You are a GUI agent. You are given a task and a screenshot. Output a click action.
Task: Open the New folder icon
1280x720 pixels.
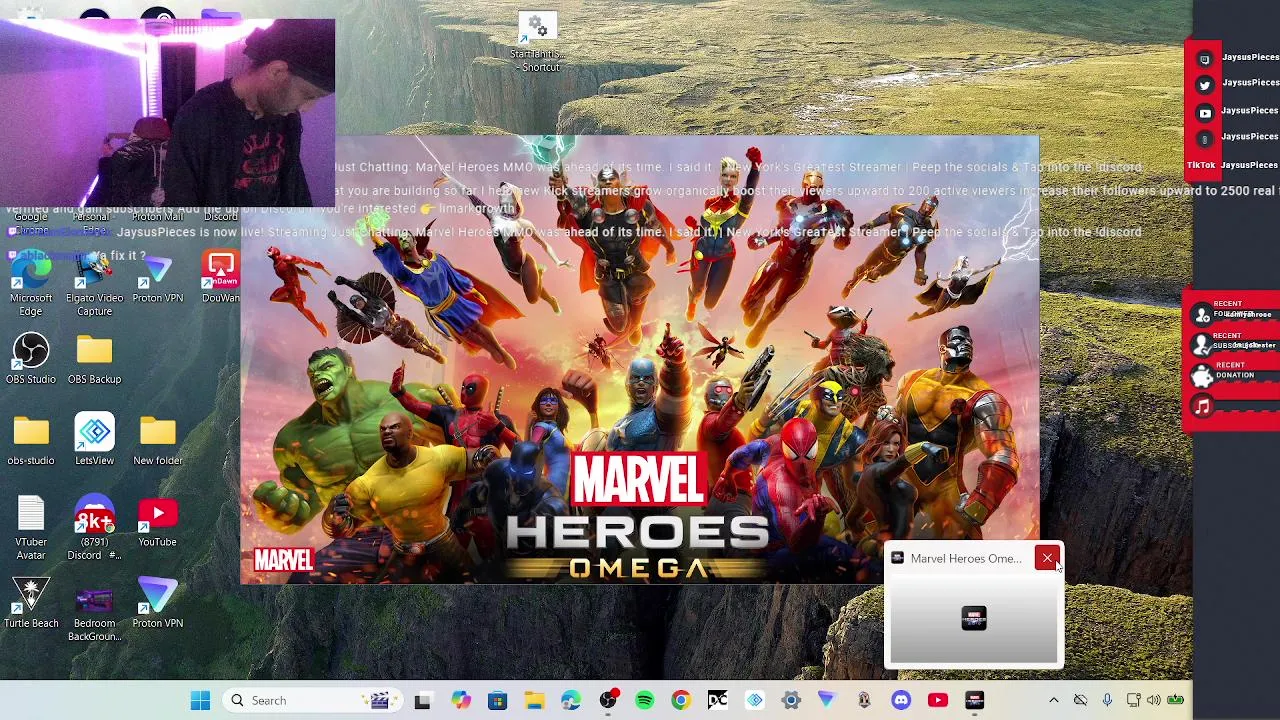(x=157, y=441)
